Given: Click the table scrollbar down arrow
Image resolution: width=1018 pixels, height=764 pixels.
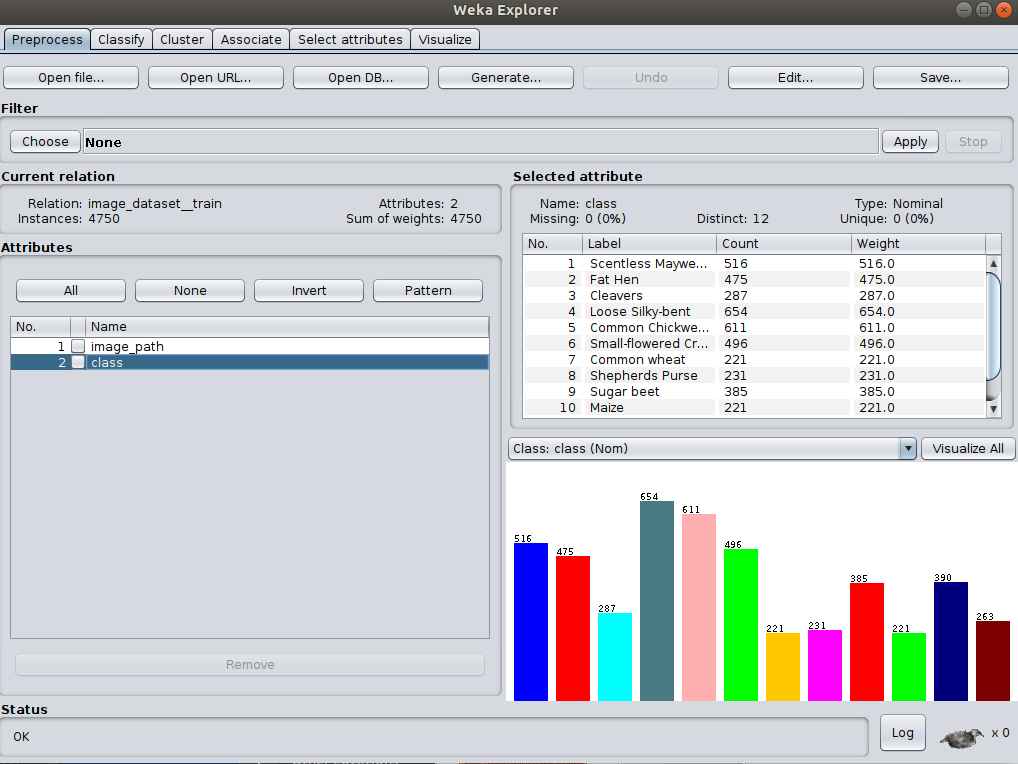Looking at the screenshot, I should tap(993, 409).
